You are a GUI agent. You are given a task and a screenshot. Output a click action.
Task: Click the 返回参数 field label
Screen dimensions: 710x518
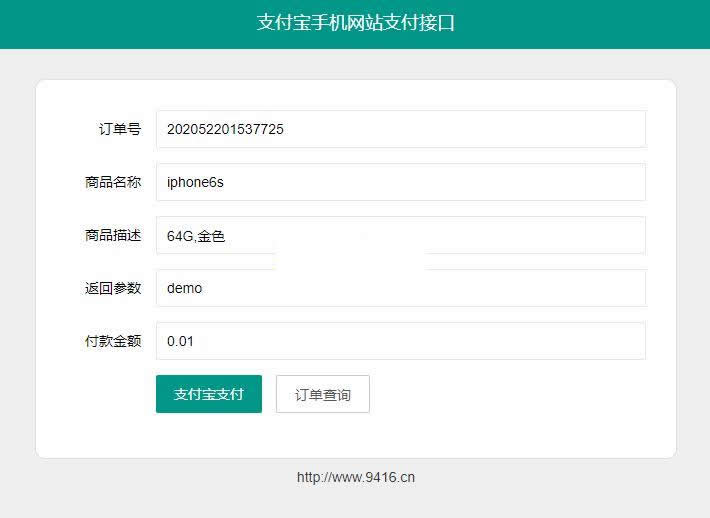pos(113,288)
